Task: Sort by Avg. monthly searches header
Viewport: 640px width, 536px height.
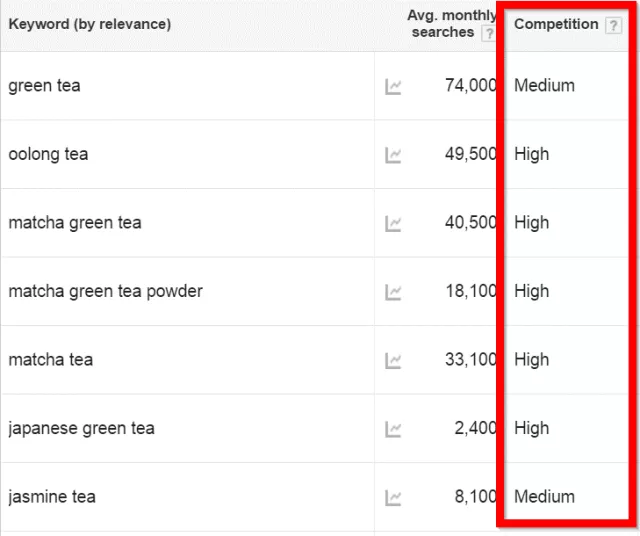Action: pos(445,24)
